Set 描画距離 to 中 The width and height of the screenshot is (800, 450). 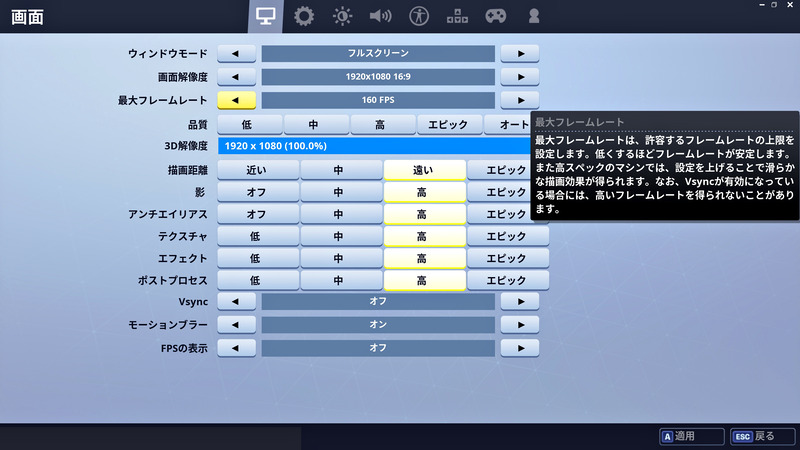tap(341, 170)
